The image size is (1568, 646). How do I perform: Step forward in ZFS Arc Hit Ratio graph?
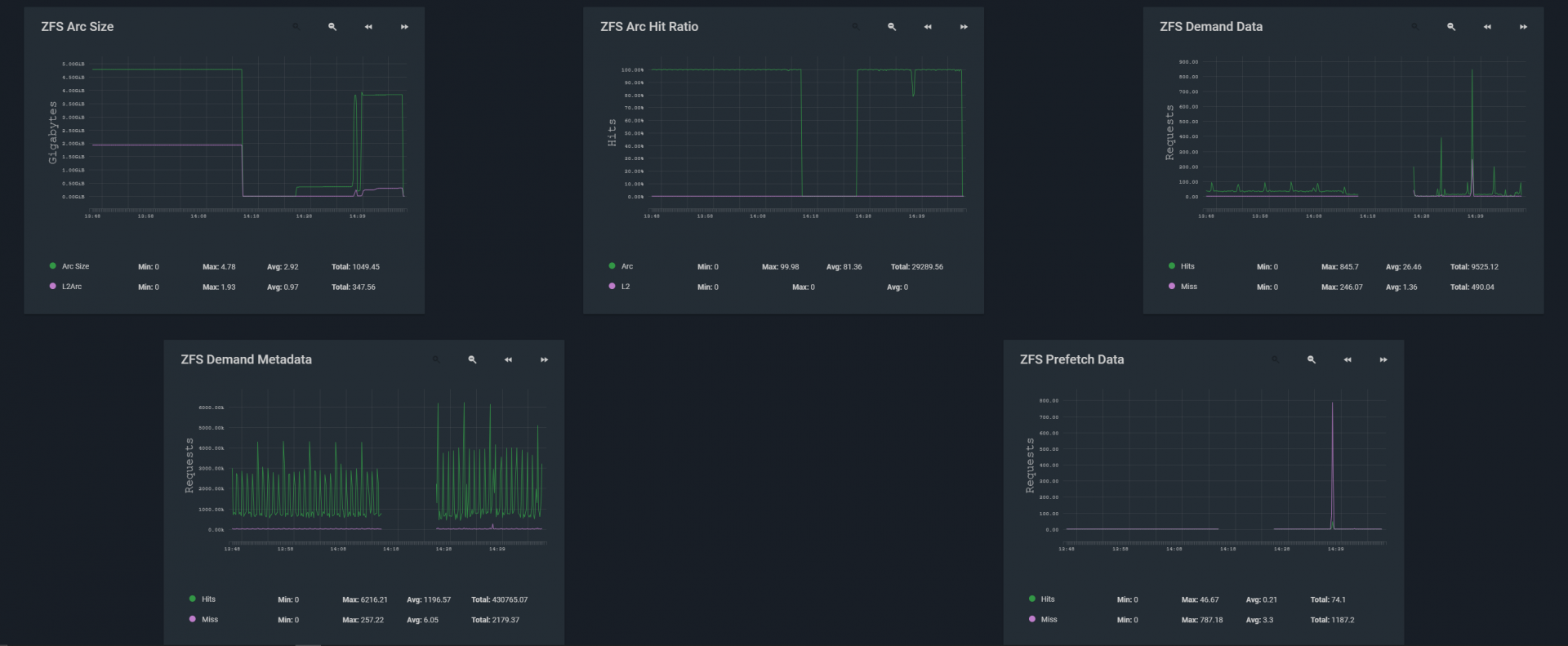tap(964, 27)
